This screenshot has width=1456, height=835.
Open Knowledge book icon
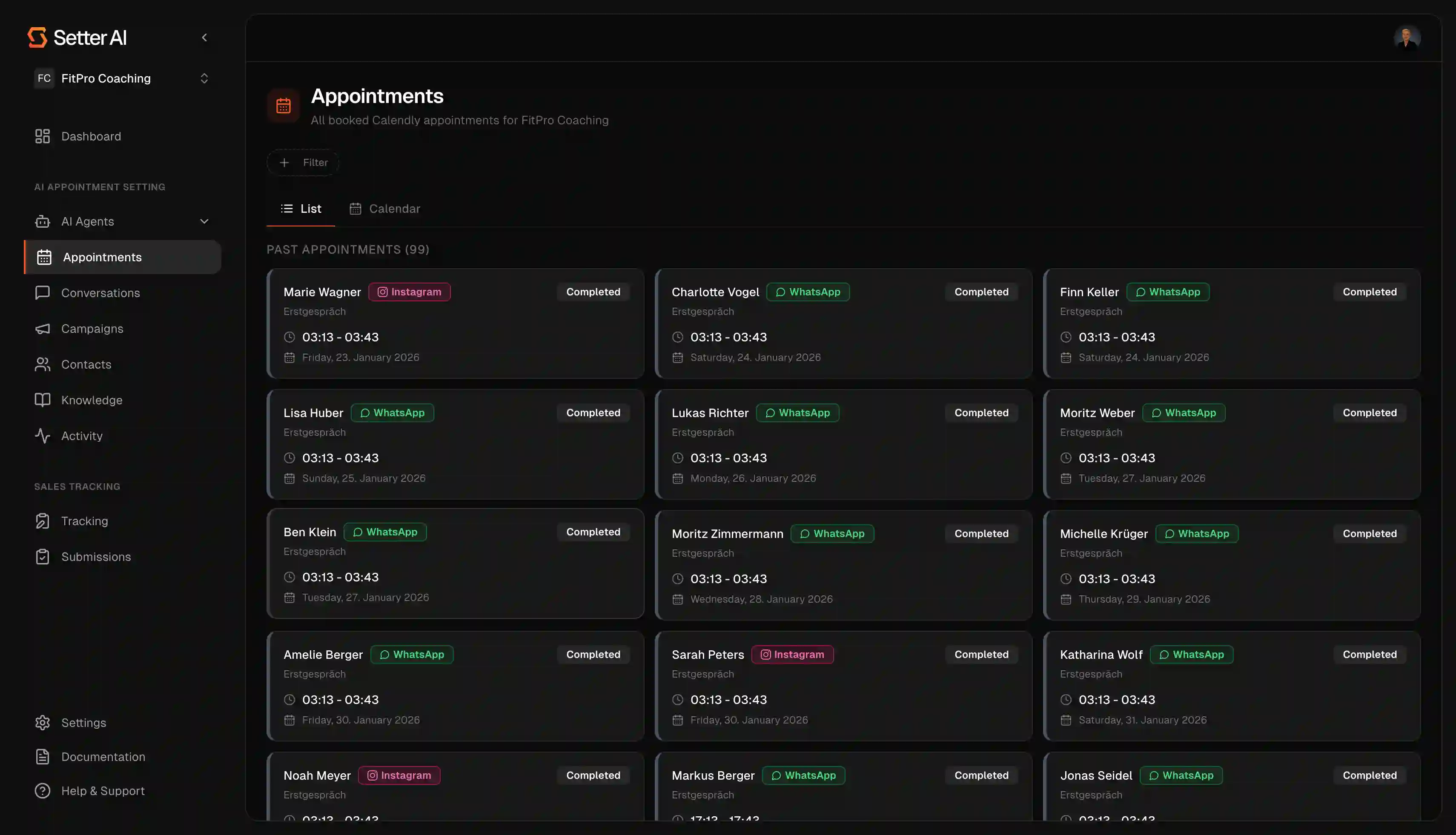pyautogui.click(x=43, y=400)
